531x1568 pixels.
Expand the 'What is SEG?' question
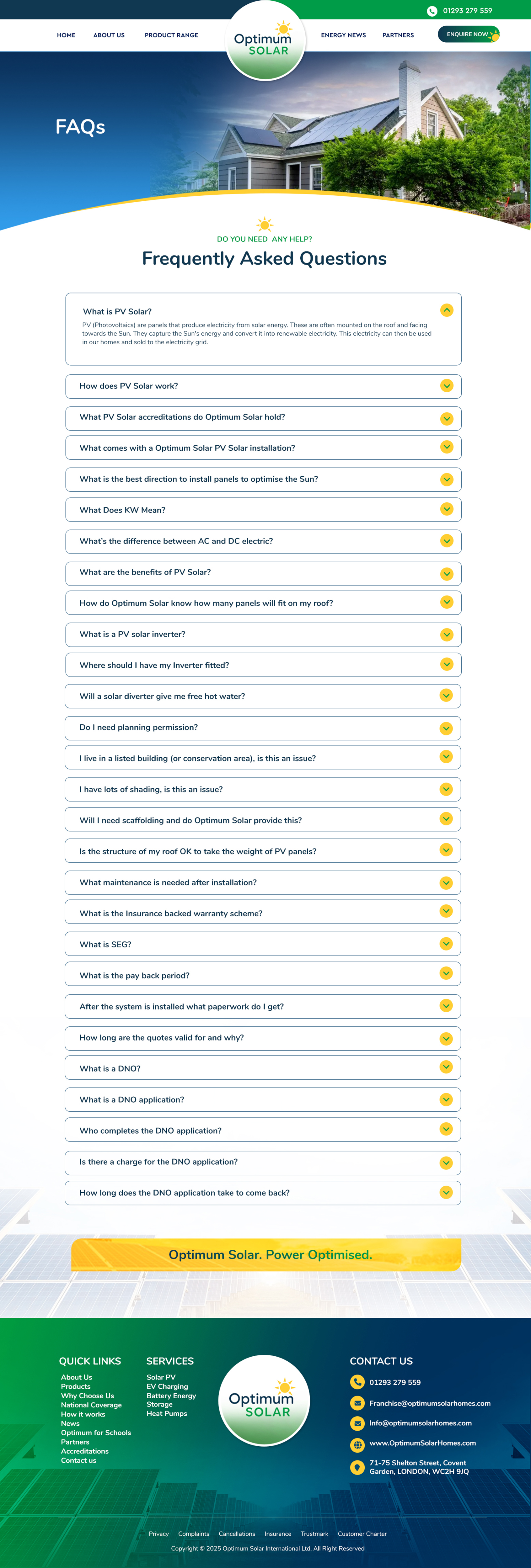446,944
